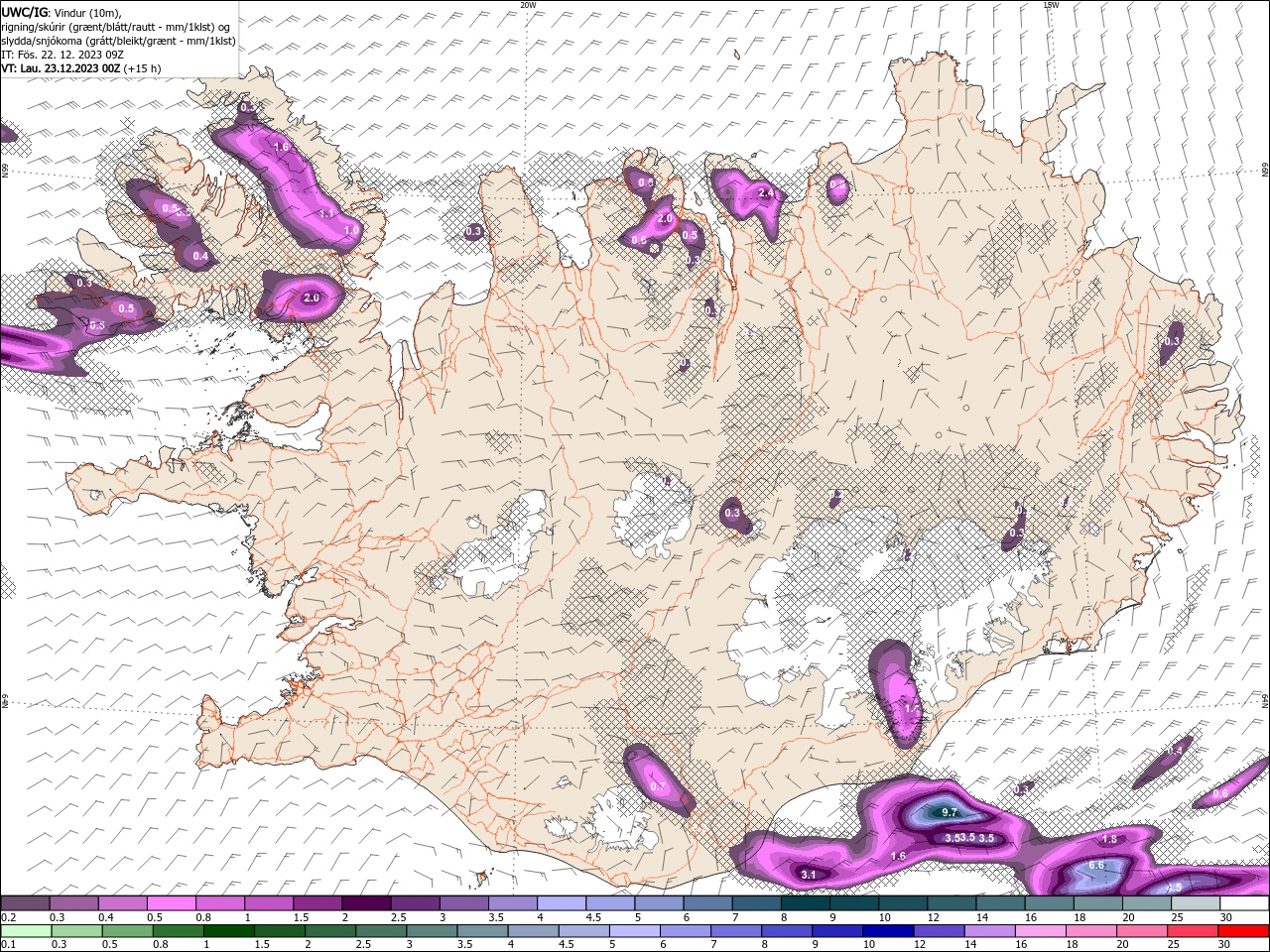Pick the medium green 0.5–0.8 rain scale swatch

click(x=127, y=931)
